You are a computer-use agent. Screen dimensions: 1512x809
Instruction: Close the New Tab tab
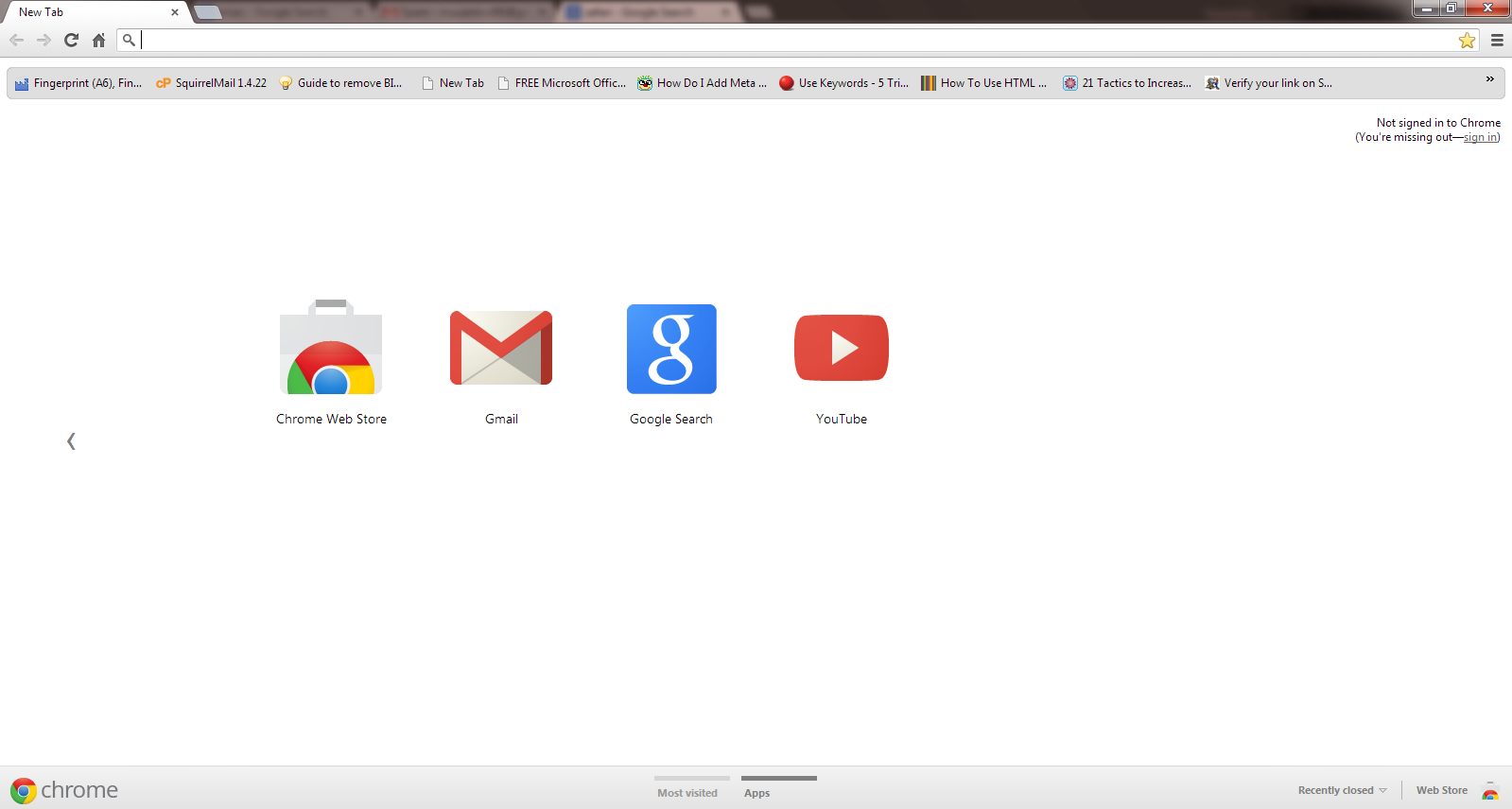click(175, 12)
